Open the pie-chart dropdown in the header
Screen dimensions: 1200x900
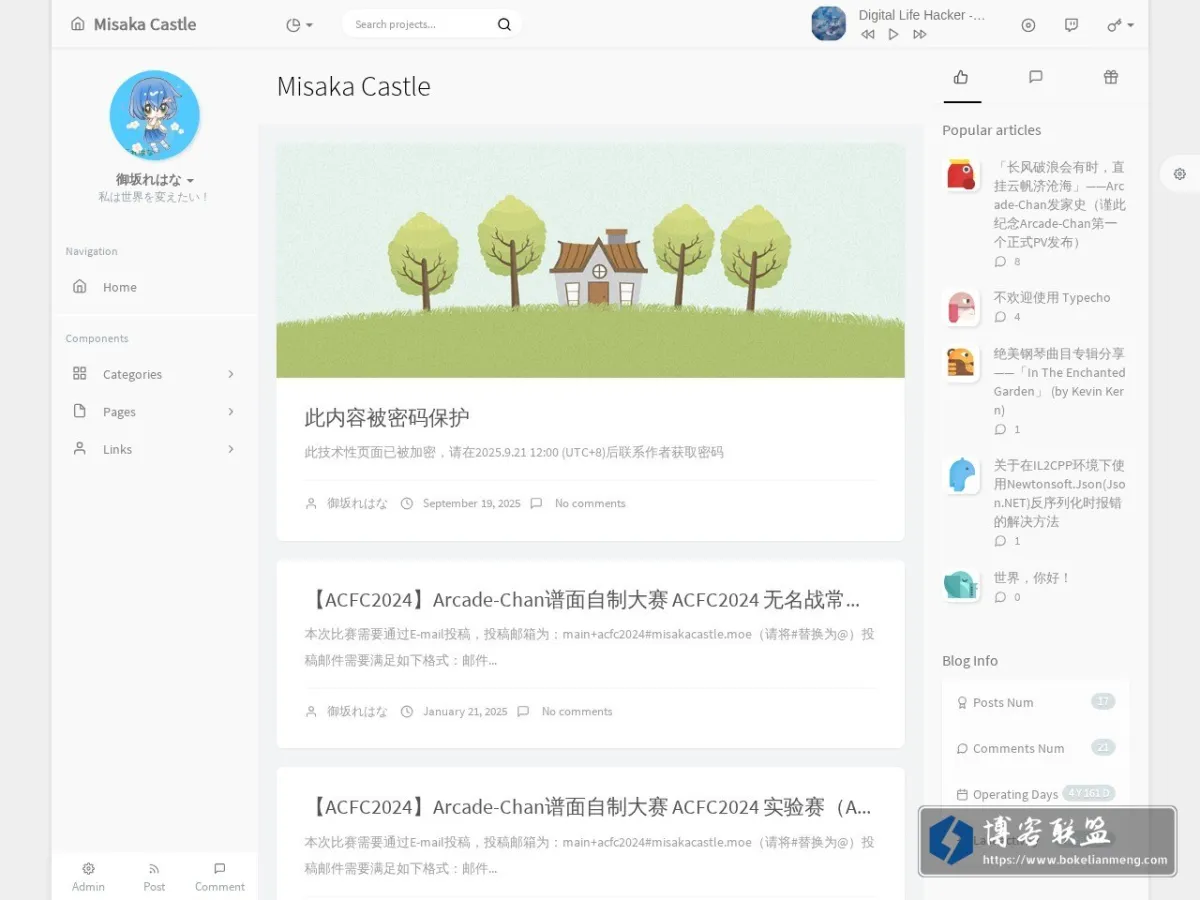point(299,25)
